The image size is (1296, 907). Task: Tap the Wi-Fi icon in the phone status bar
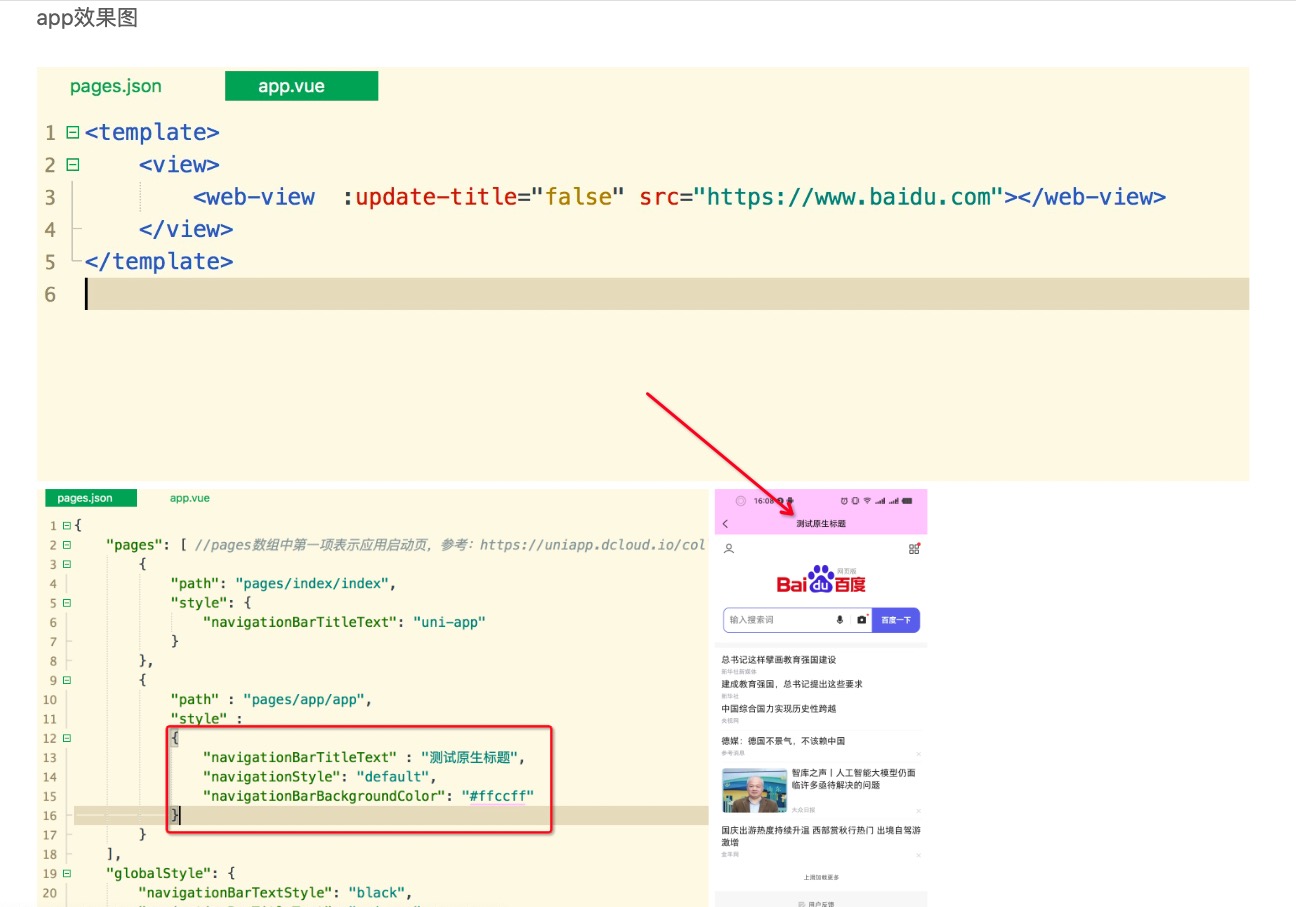867,500
